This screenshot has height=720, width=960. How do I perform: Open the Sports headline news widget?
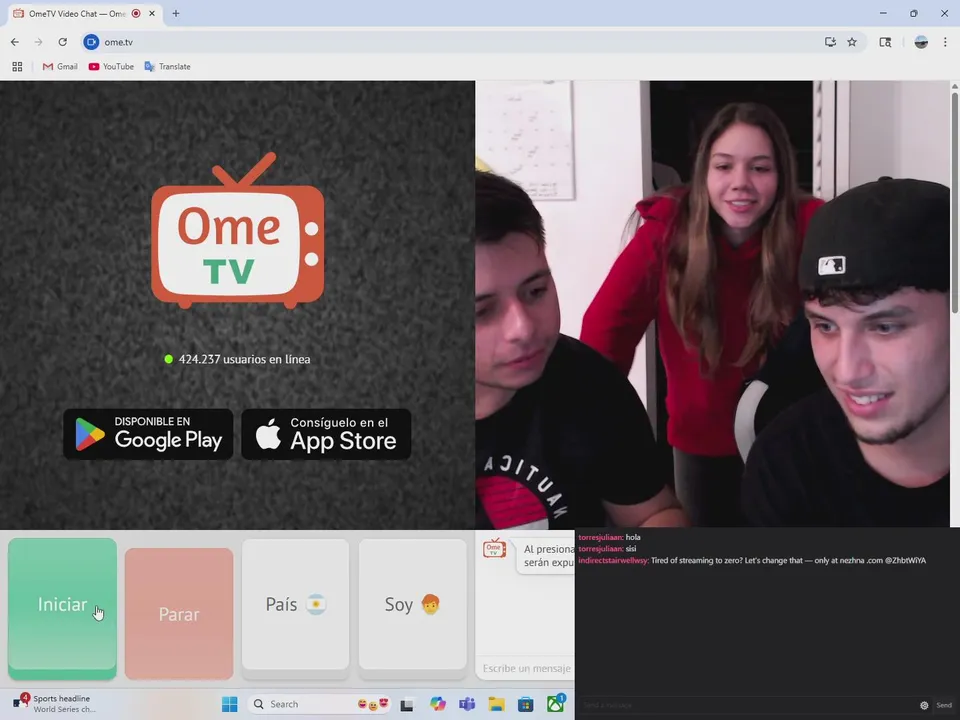click(55, 703)
